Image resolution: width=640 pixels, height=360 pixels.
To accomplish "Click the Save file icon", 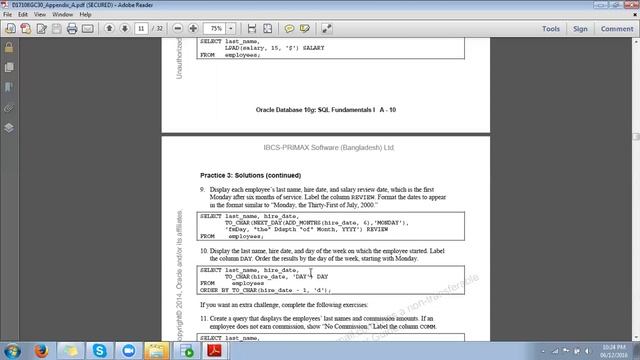I will tap(57, 29).
